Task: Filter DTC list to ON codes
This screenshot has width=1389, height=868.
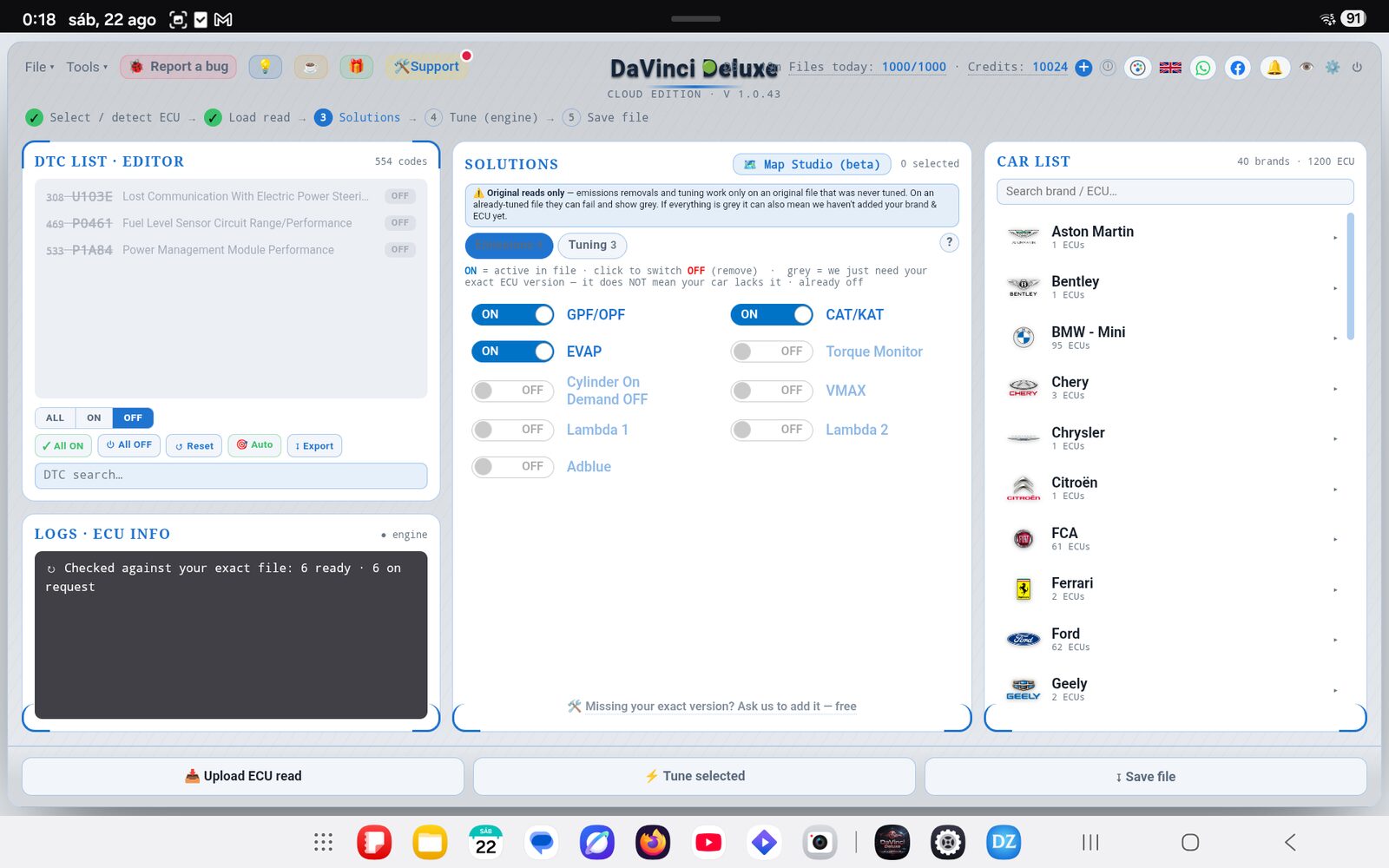Action: pos(94,418)
